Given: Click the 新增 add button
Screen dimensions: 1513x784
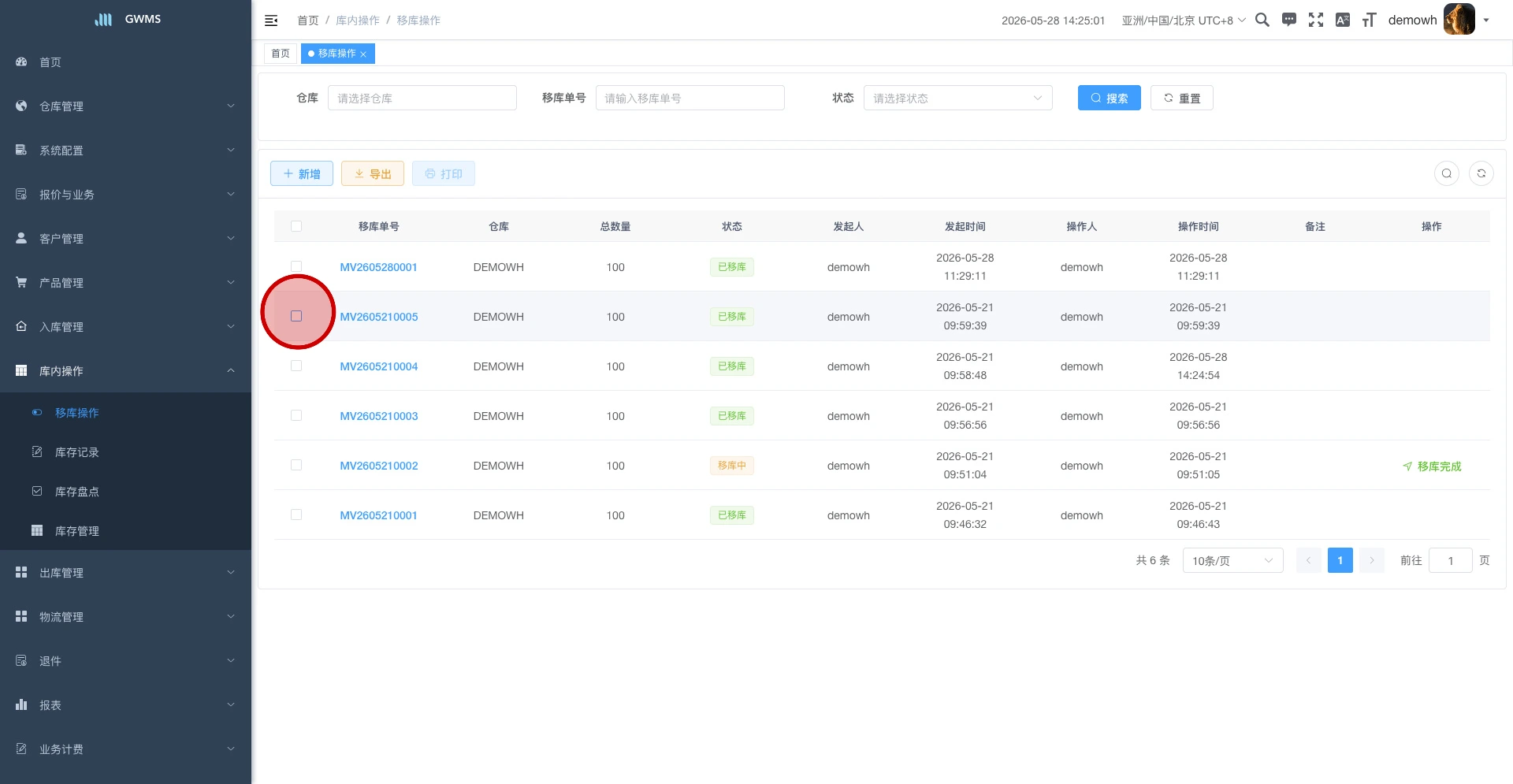Looking at the screenshot, I should 302,173.
